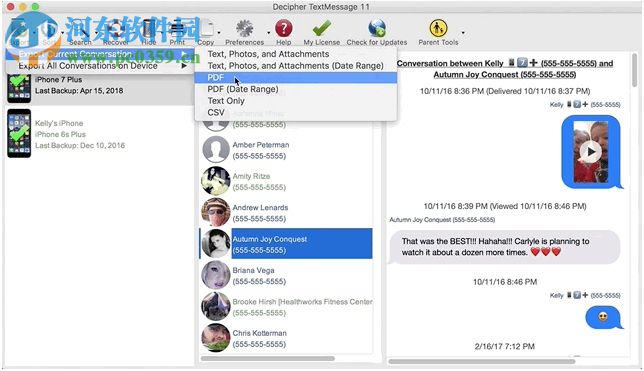Click Amber Peterman's placeholder avatar
This screenshot has height=371, width=644.
coord(216,150)
